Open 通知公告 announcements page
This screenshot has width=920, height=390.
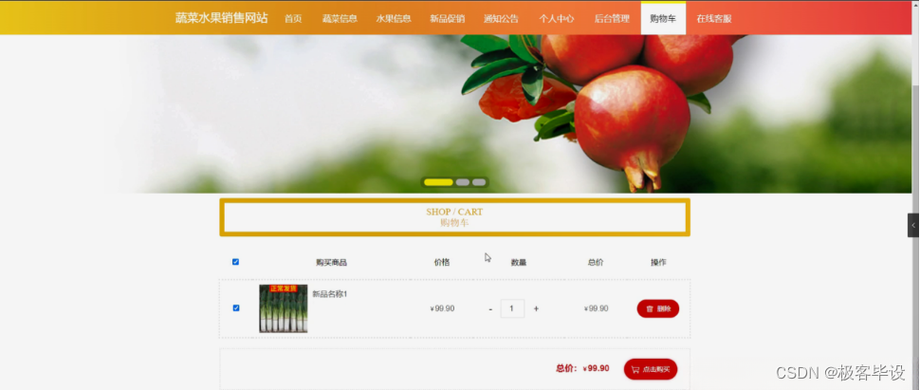pyautogui.click(x=501, y=19)
